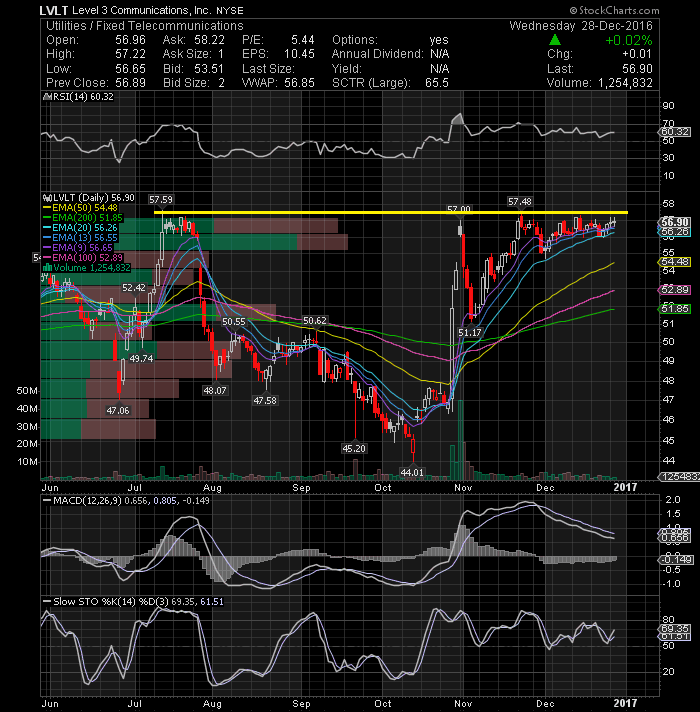Click the 51.17 price label

469,332
